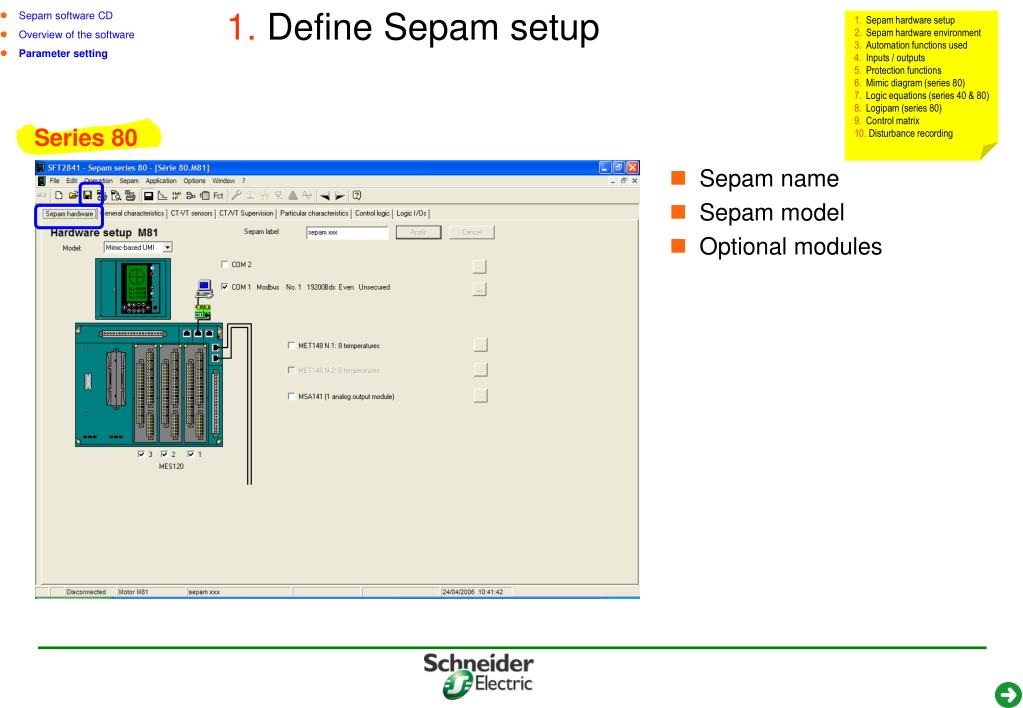The height and width of the screenshot is (708, 1023).
Task: Open the Options menu
Action: (x=194, y=181)
